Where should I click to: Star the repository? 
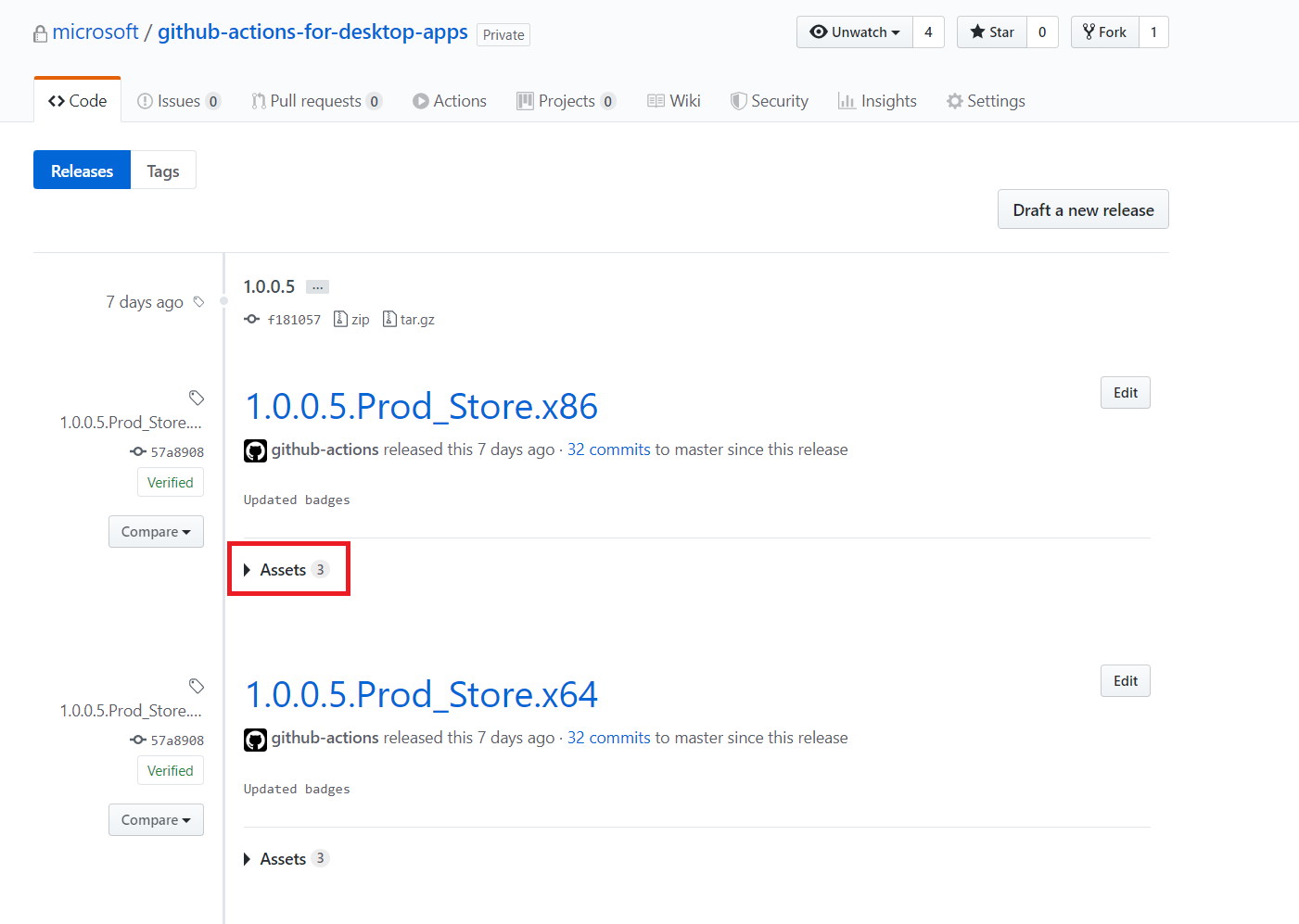tap(992, 32)
